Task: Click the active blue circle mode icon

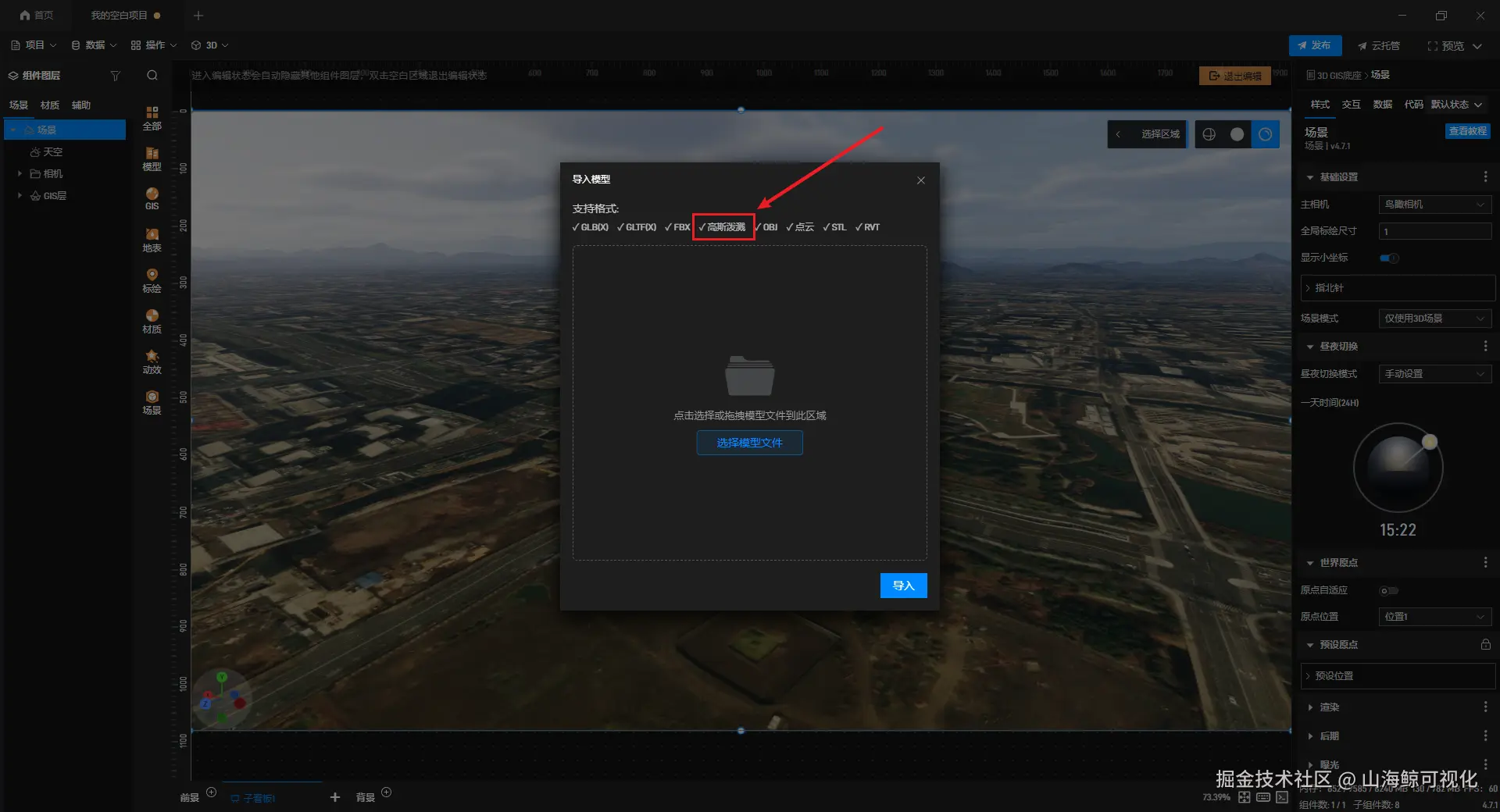Action: [x=1265, y=134]
